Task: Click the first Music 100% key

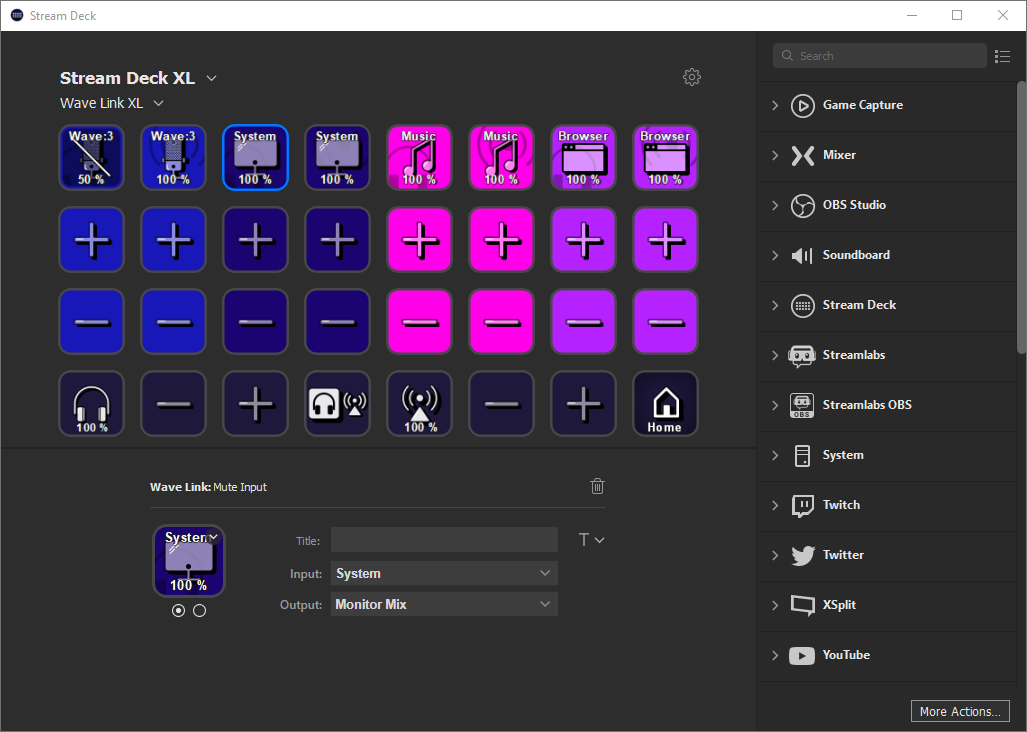Action: (419, 158)
